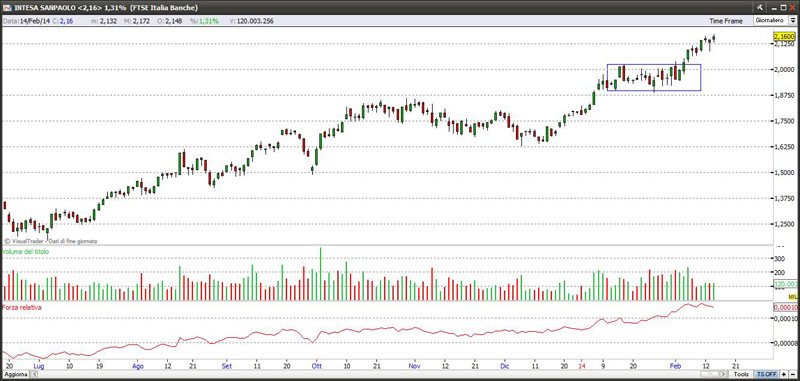Open the Tools button in the bottom bar
Image resolution: width=800 pixels, height=381 pixels.
[x=741, y=374]
